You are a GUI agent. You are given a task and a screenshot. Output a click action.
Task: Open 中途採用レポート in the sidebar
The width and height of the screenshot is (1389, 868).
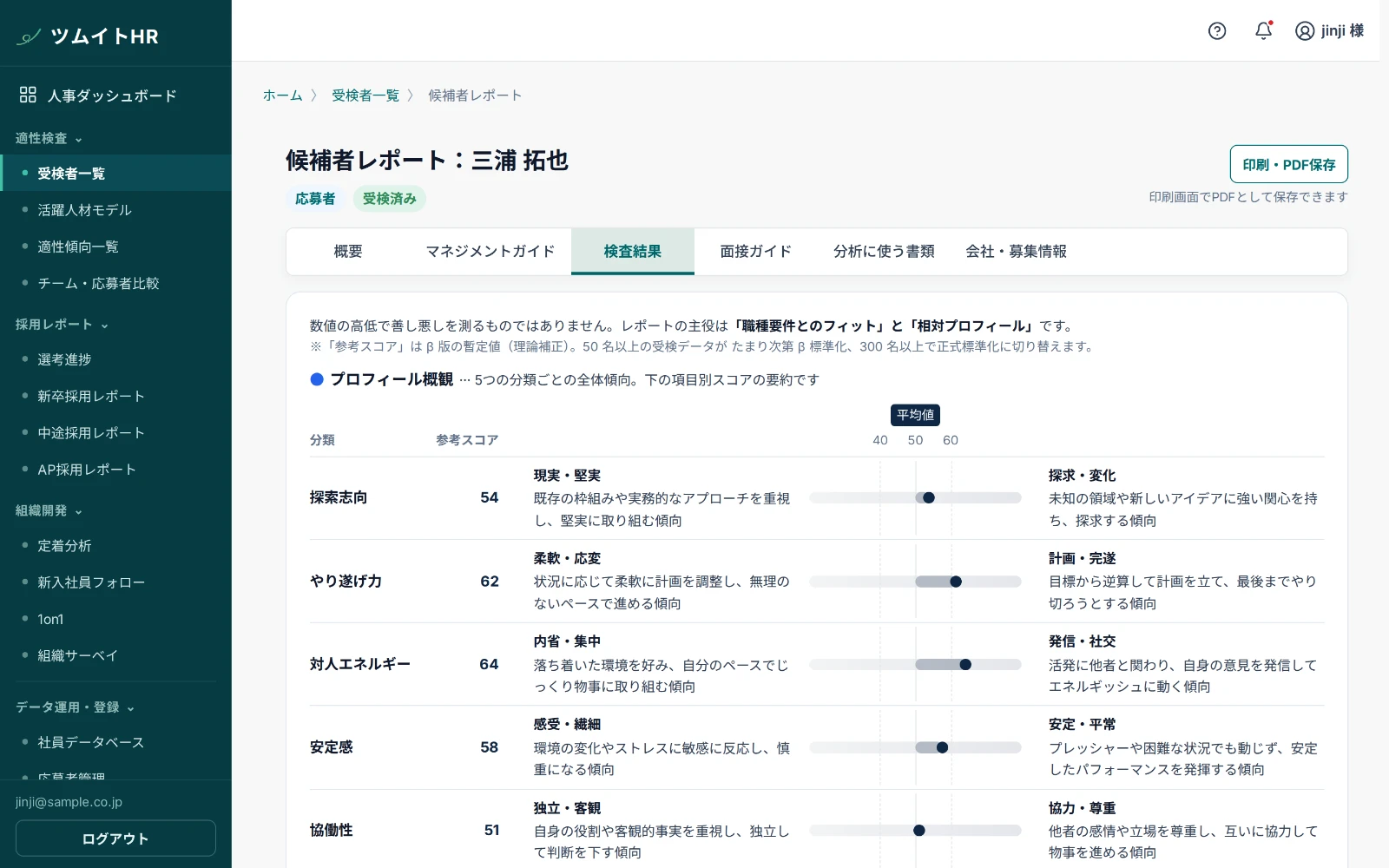115,432
